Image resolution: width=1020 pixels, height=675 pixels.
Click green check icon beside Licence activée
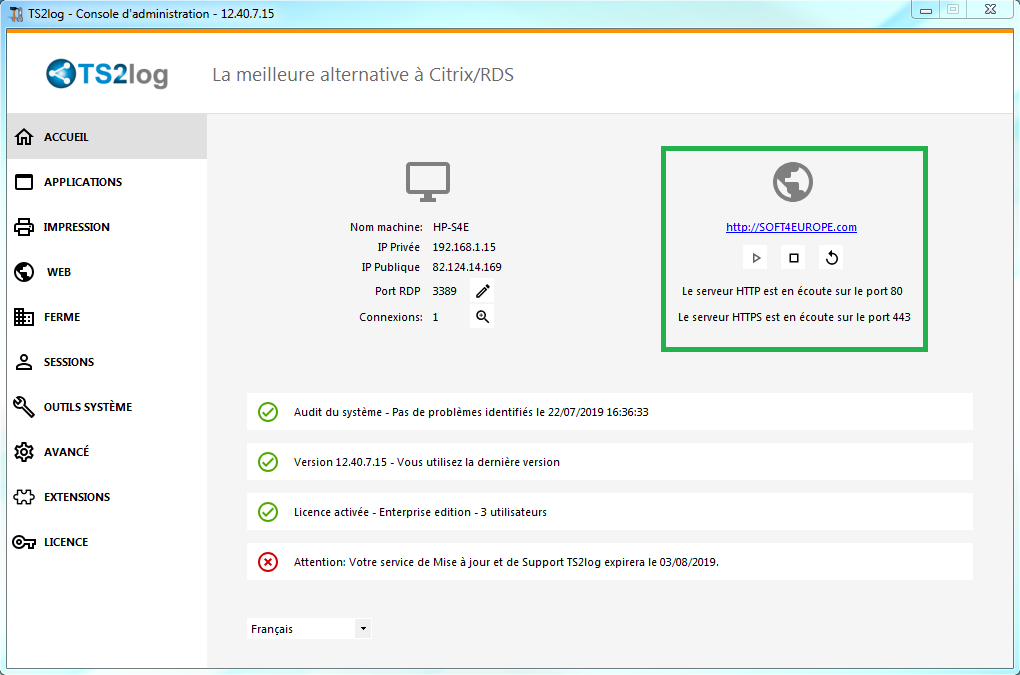pyautogui.click(x=268, y=512)
